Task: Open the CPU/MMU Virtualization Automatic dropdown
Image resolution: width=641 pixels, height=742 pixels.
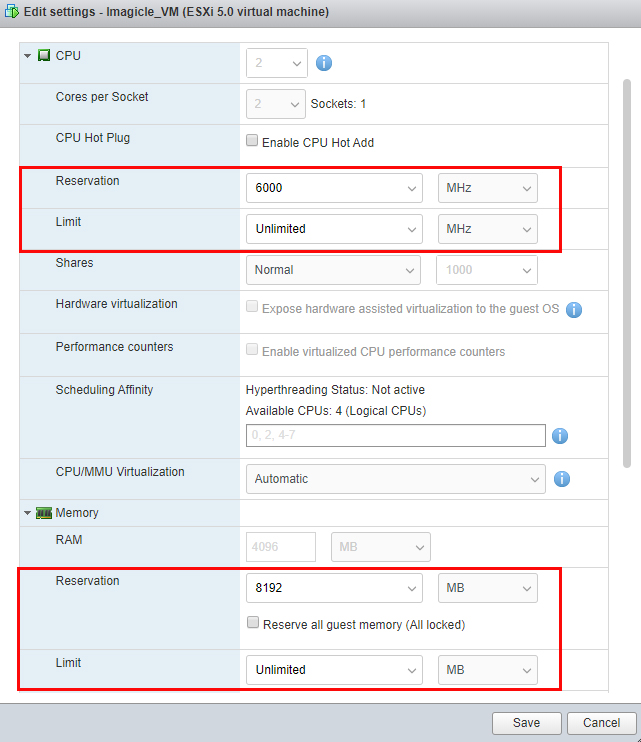Action: [x=395, y=479]
